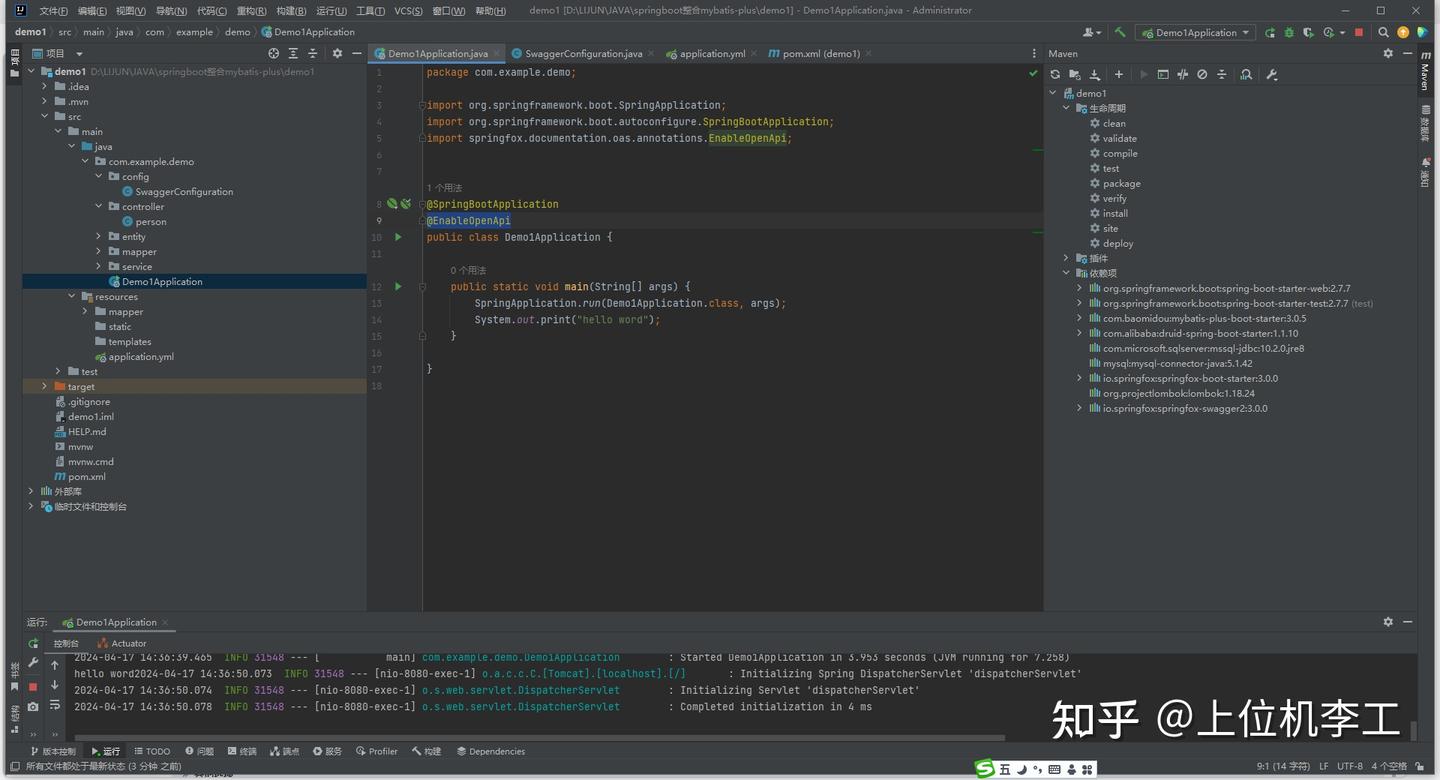Open the Demo1Application run configuration dropdown

coord(1195,32)
